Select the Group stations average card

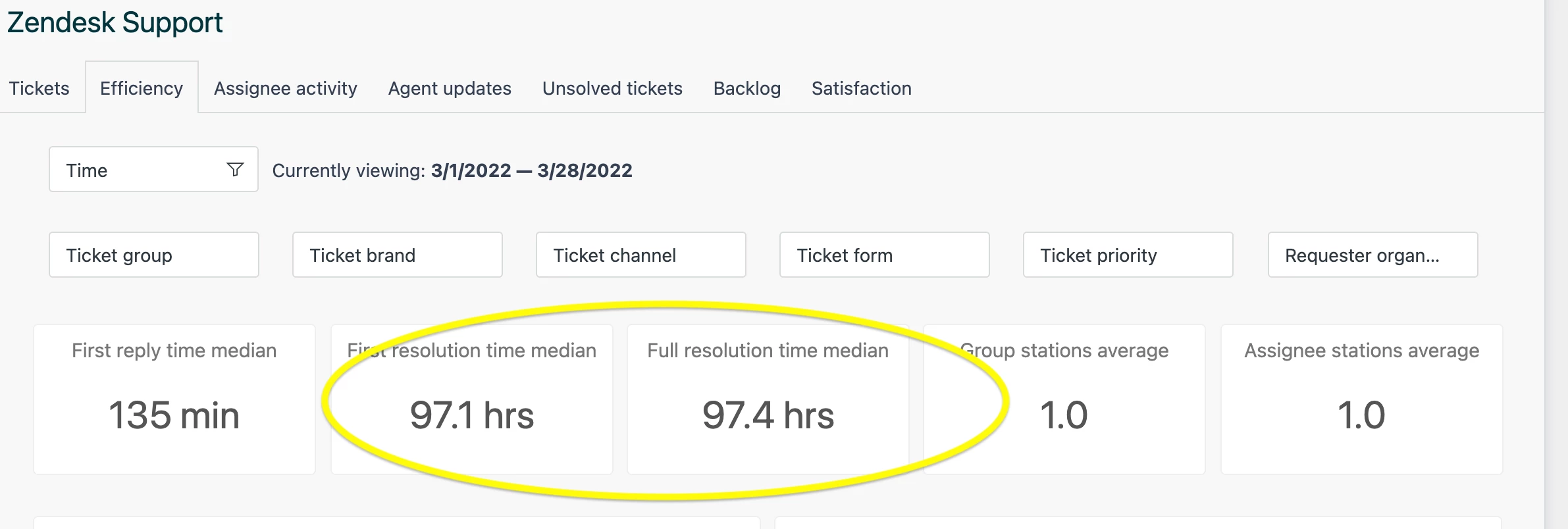click(1064, 399)
